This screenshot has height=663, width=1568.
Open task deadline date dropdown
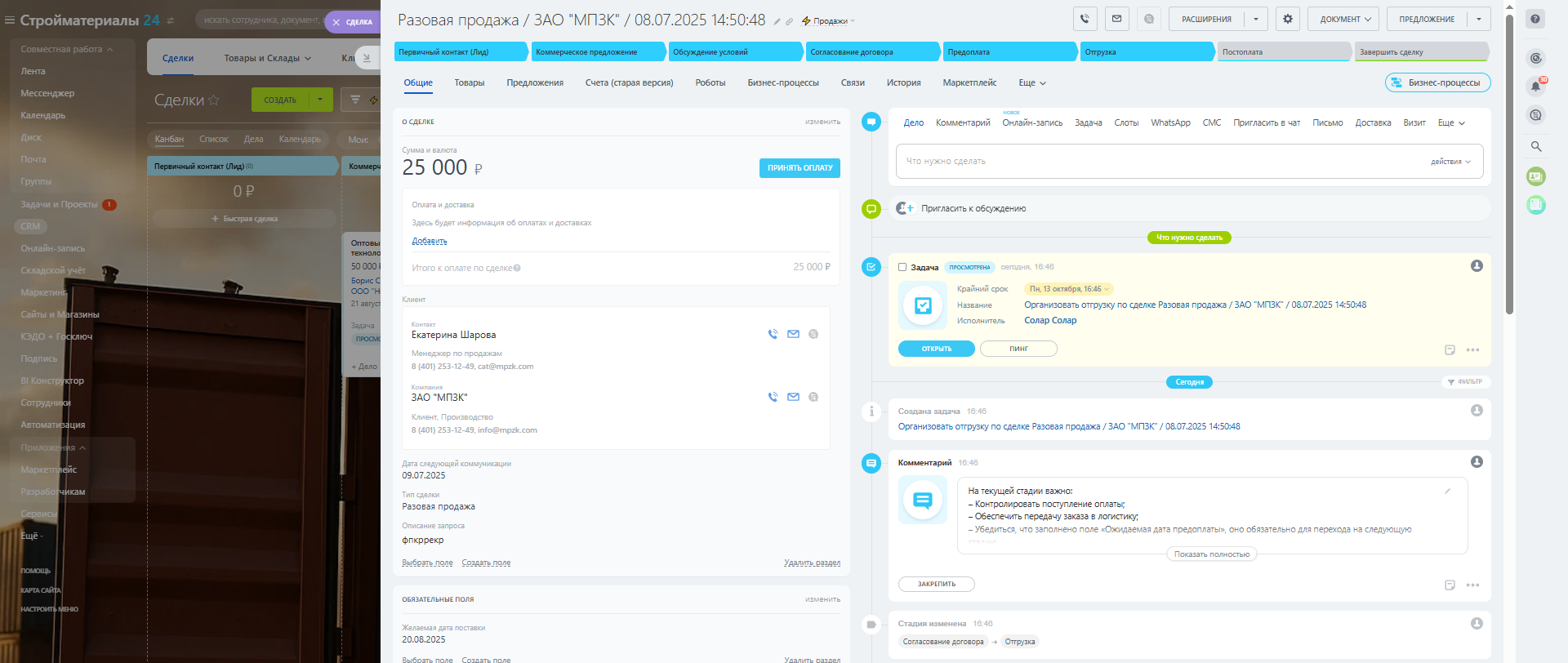click(1069, 289)
